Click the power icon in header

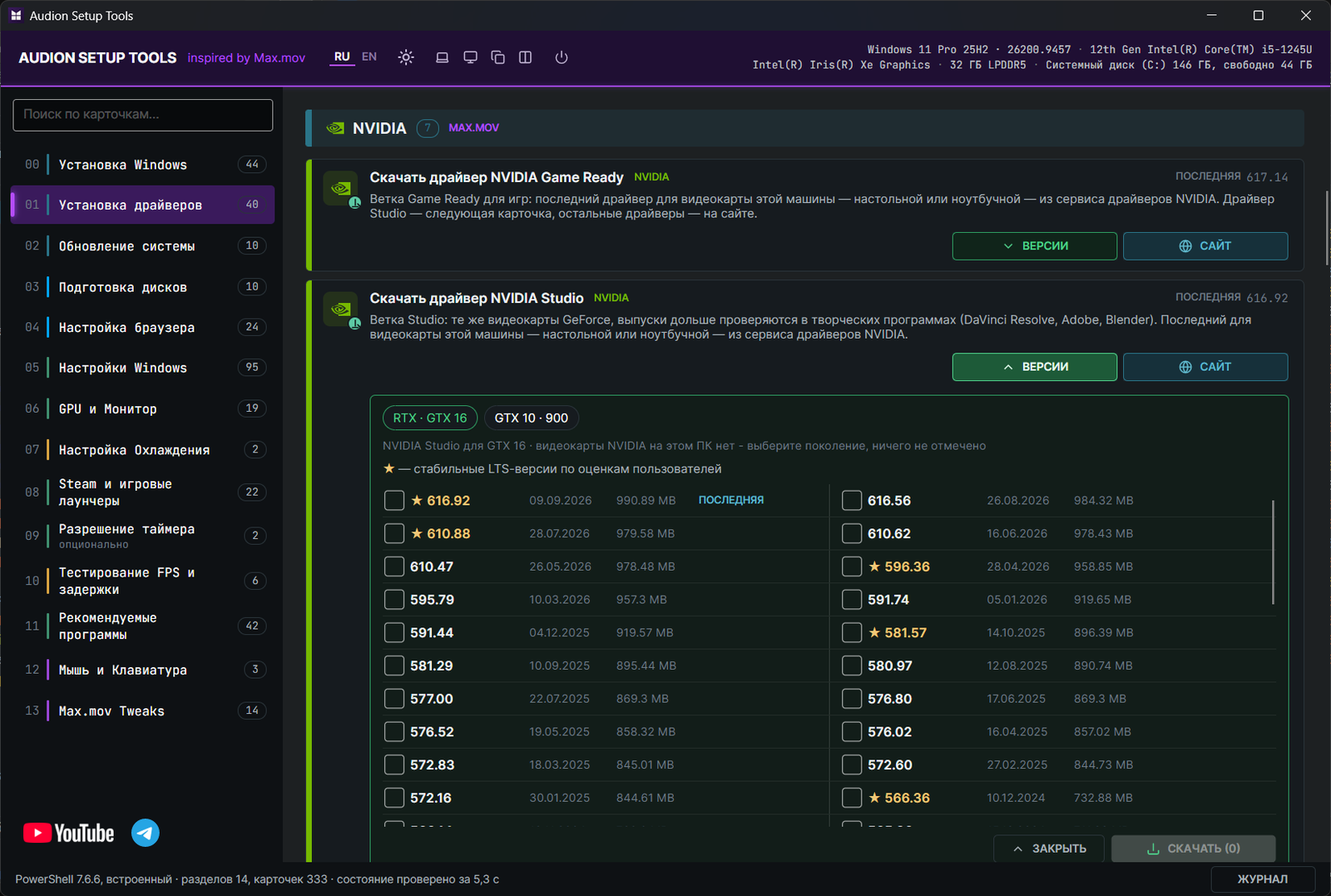pos(562,57)
